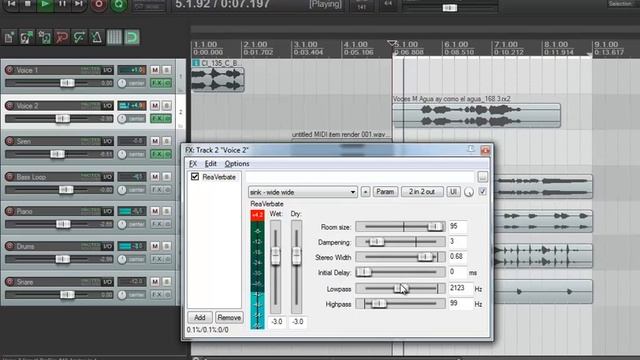Image resolution: width=640 pixels, height=360 pixels.
Task: Click the Remove FX button
Action: pyautogui.click(x=229, y=318)
